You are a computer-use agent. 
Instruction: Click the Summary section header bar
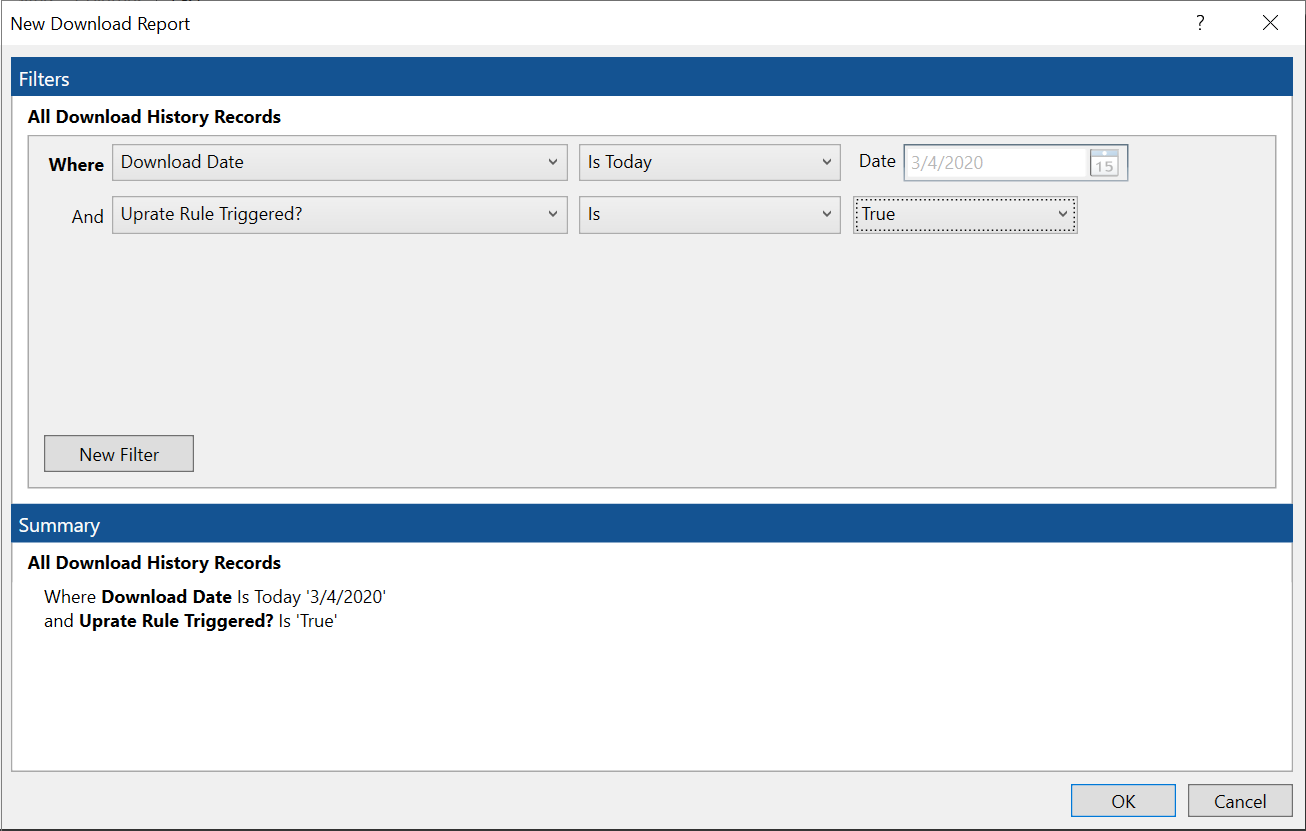click(58, 524)
